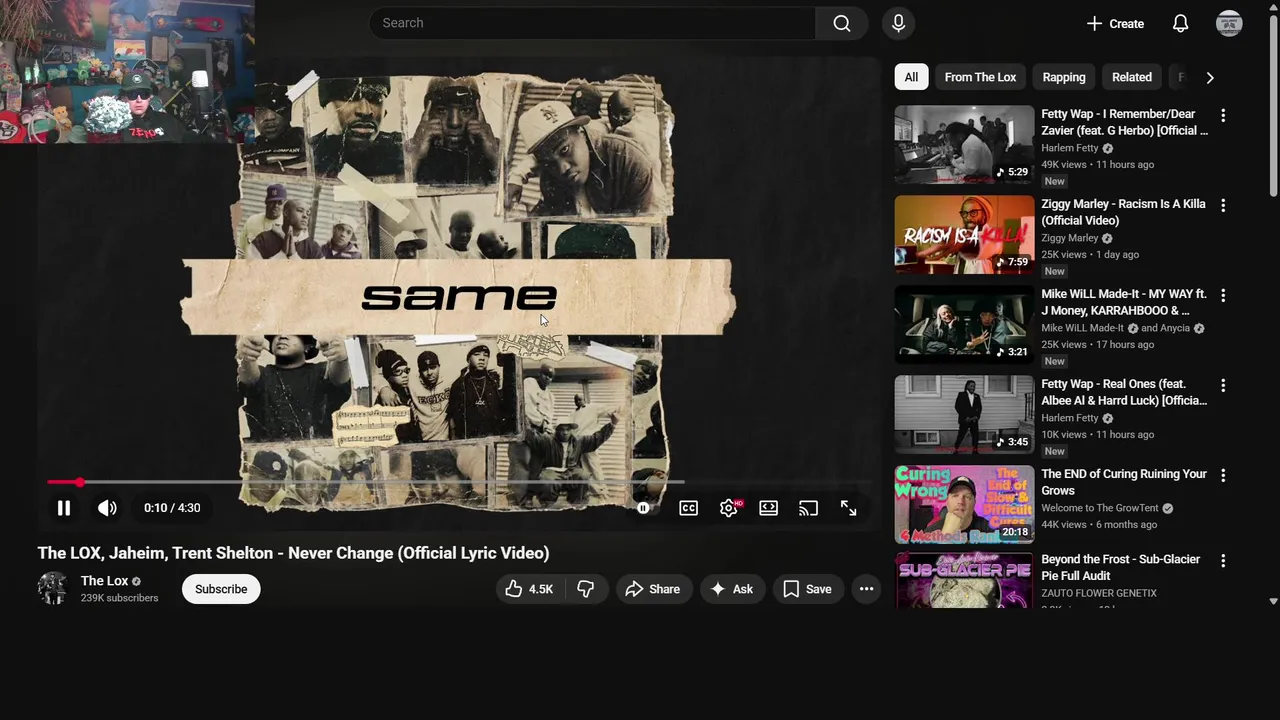Image resolution: width=1280 pixels, height=720 pixels.
Task: Open options for Ziggy Marley video
Action: 1222,205
